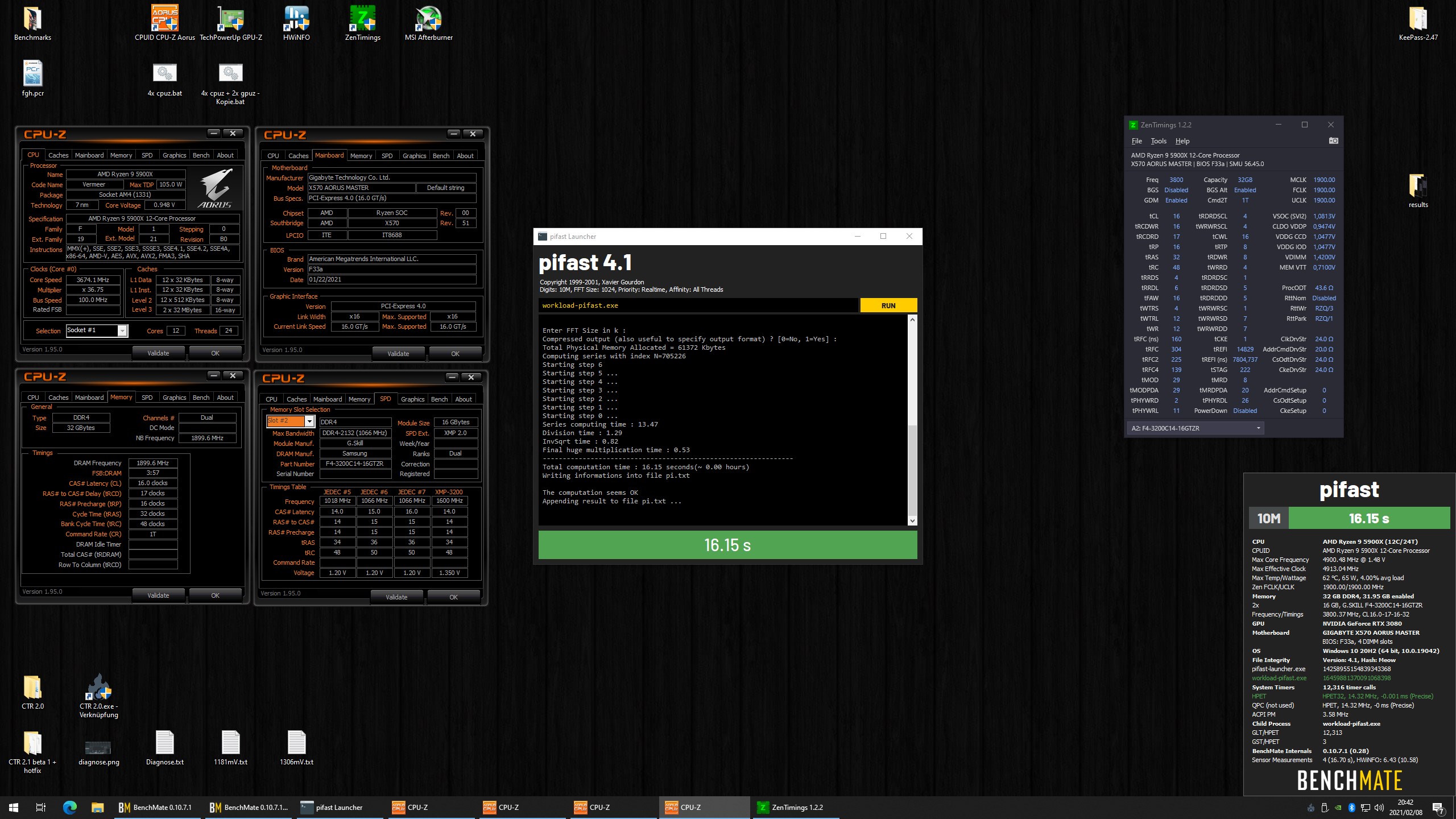1456x819 pixels.
Task: Click Validate in the Memory CPU-Z window
Action: click(x=158, y=595)
